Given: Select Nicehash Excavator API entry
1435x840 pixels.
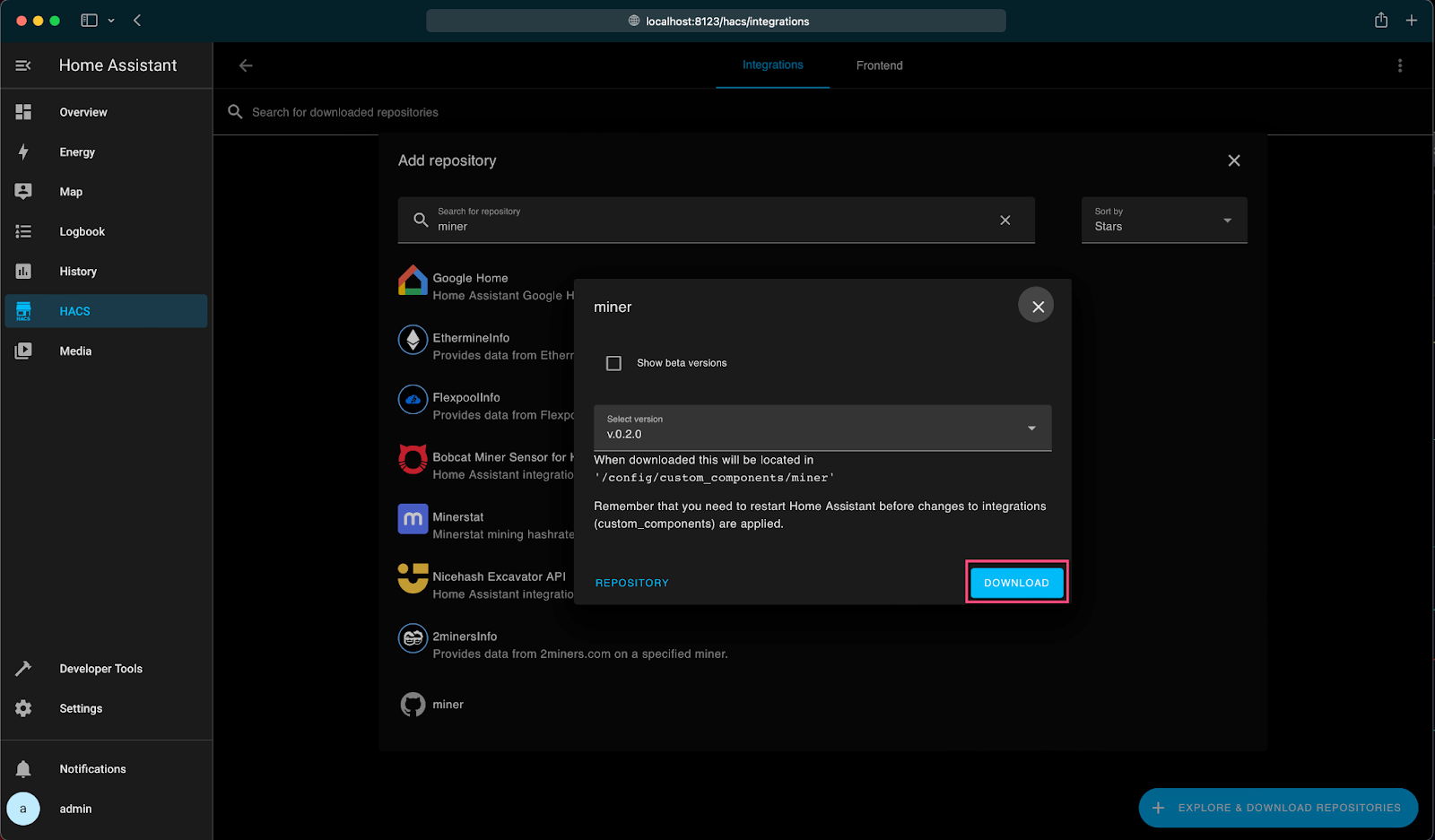Looking at the screenshot, I should 486,585.
